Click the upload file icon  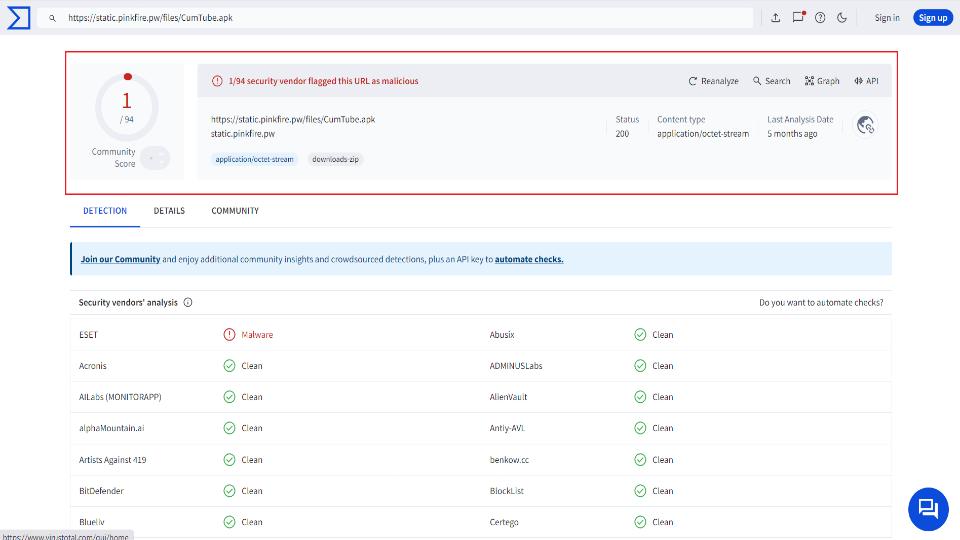(775, 18)
